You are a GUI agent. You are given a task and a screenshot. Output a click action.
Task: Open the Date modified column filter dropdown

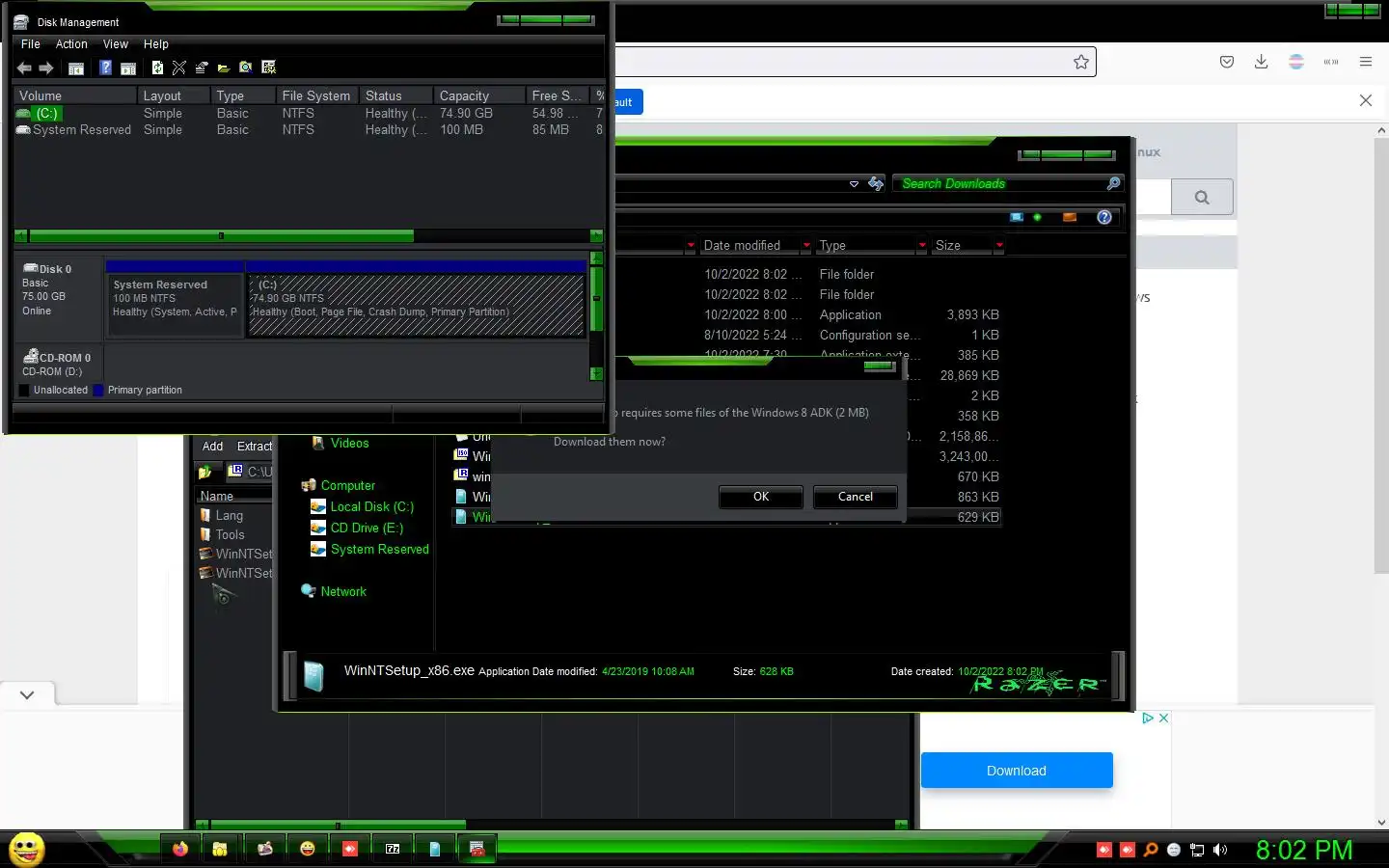806,246
